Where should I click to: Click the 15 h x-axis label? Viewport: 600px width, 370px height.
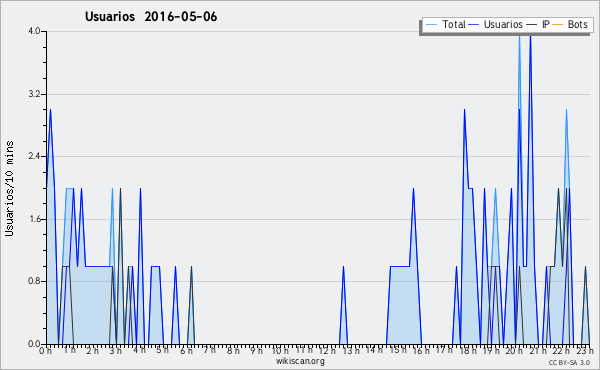[398, 350]
